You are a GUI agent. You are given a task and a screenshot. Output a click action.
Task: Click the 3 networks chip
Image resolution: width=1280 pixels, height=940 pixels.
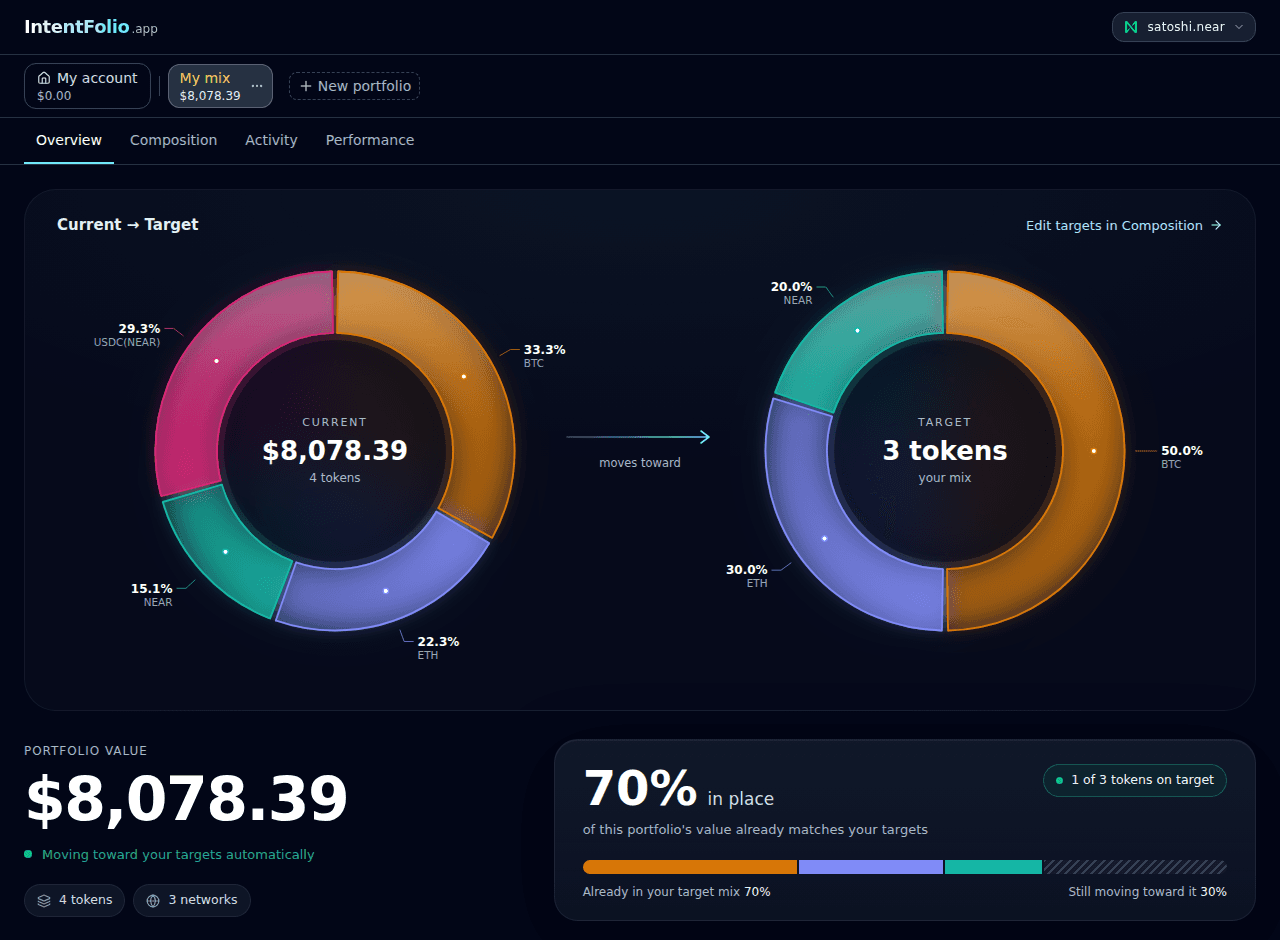192,900
